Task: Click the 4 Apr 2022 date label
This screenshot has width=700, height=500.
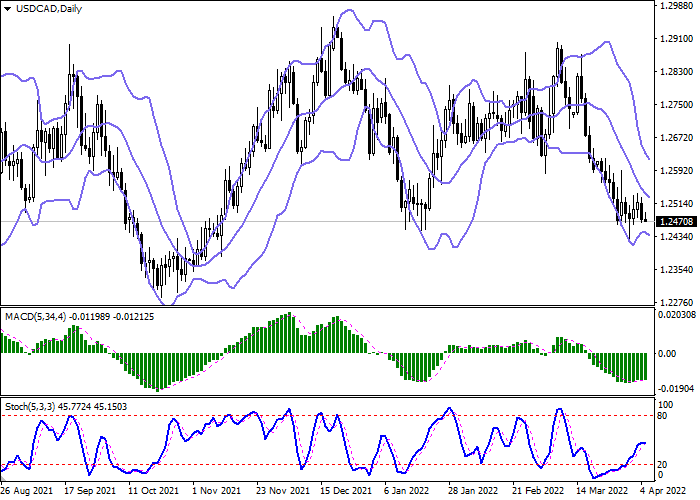Action: coord(662,491)
